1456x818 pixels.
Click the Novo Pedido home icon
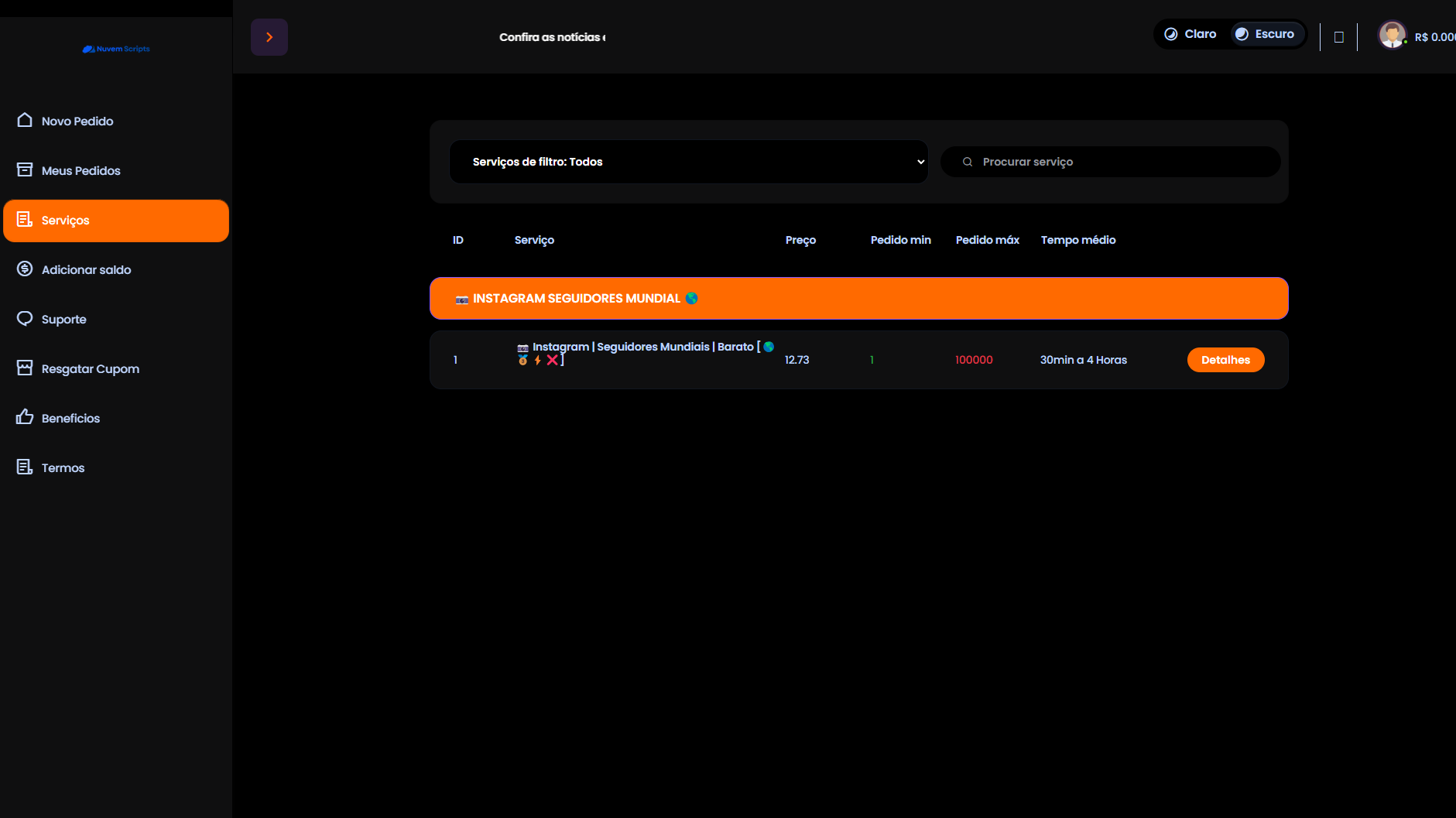(25, 120)
